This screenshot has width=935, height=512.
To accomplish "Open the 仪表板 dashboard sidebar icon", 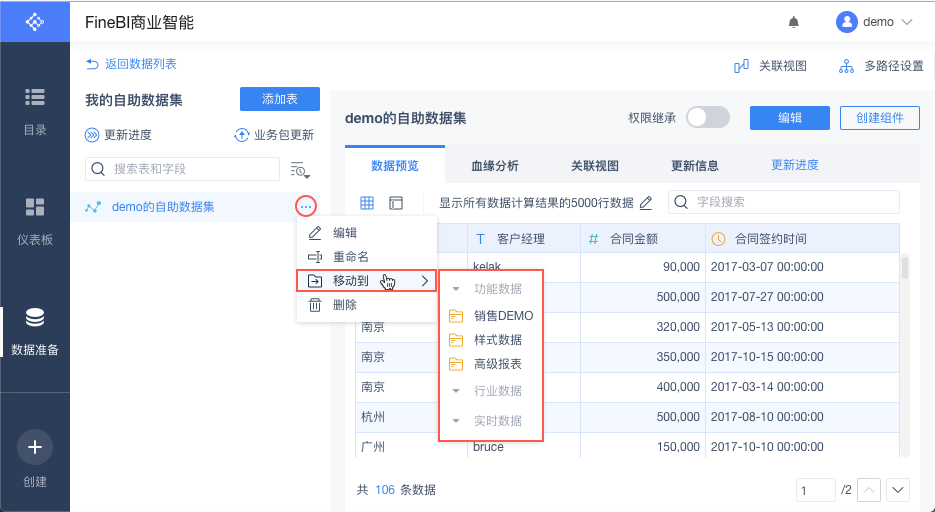I will [x=35, y=207].
